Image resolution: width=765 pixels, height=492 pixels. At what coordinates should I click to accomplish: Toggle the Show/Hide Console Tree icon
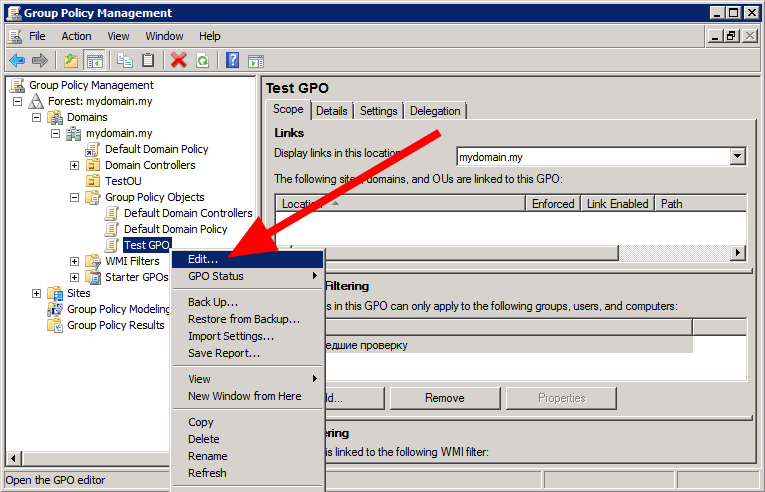point(95,60)
